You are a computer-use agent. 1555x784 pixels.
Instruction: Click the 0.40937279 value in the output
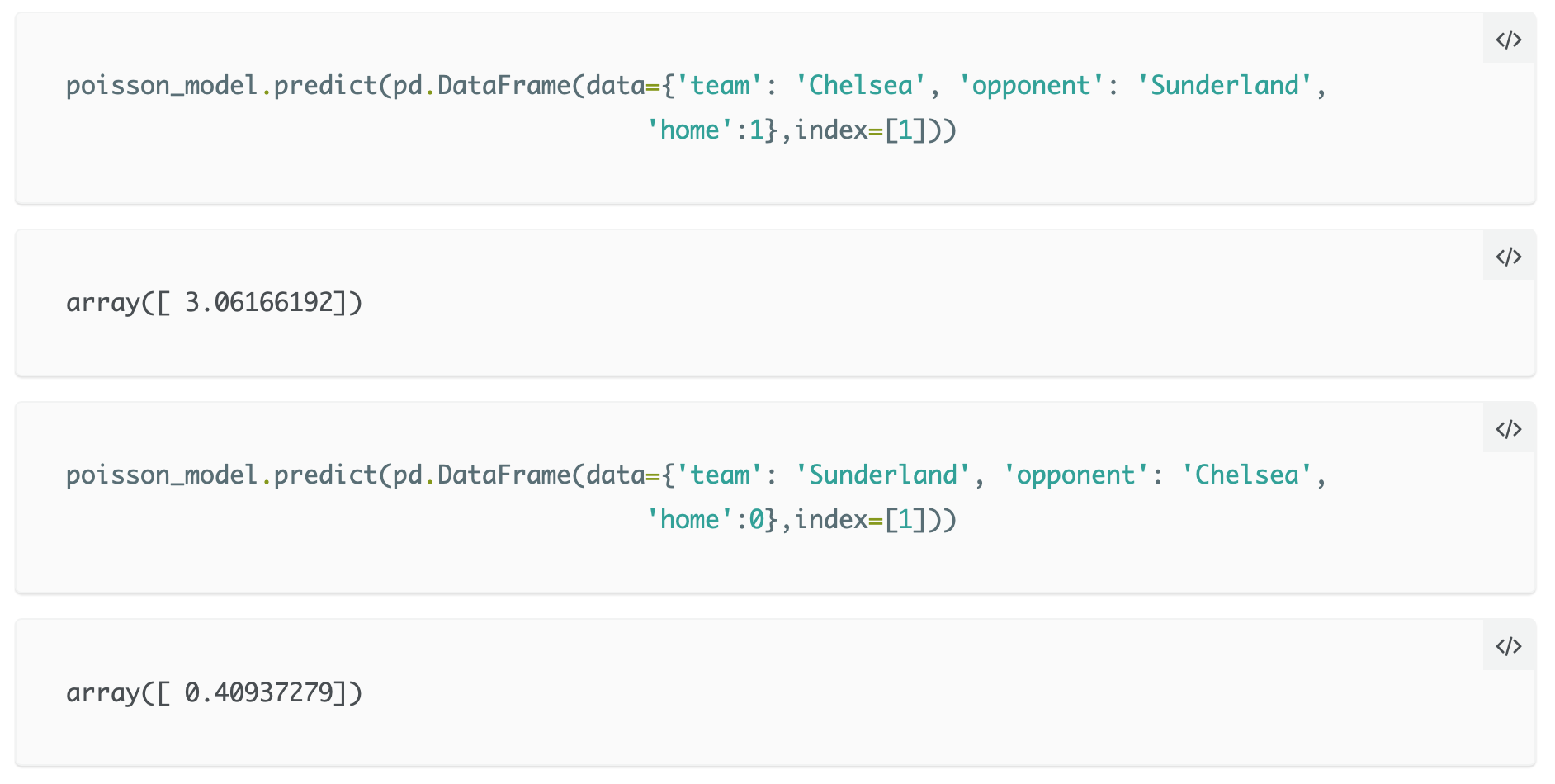258,692
